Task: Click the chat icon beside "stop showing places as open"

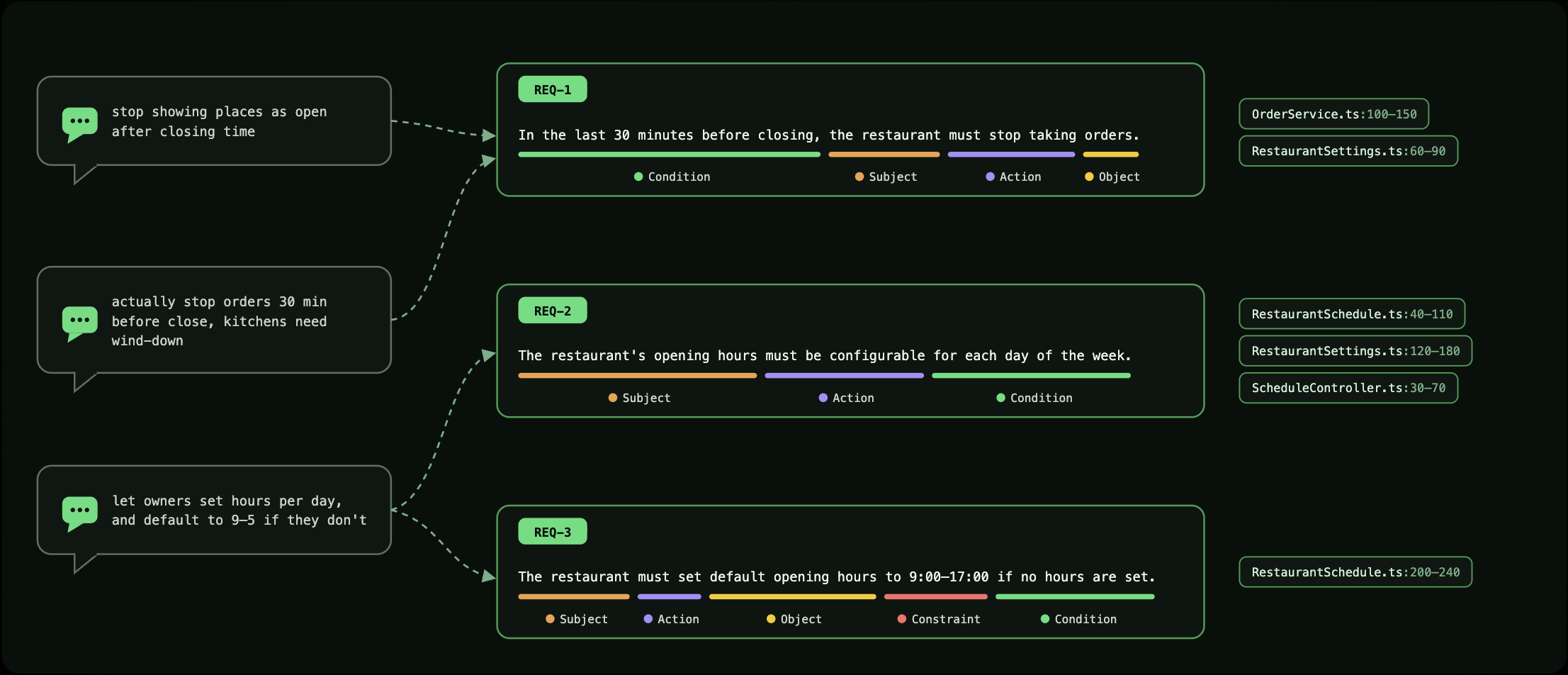Action: [79, 125]
